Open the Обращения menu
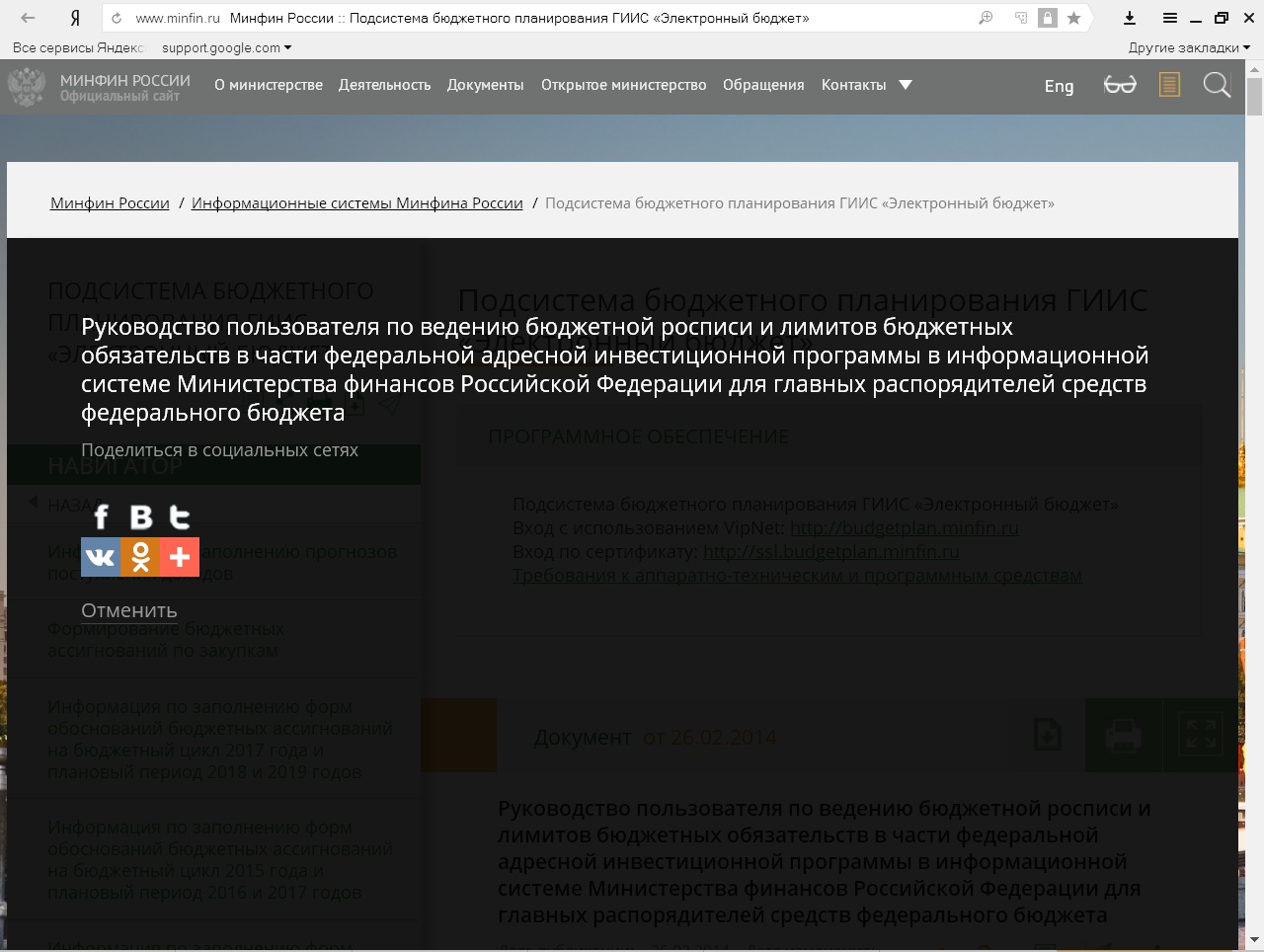This screenshot has height=952, width=1264. click(x=763, y=85)
